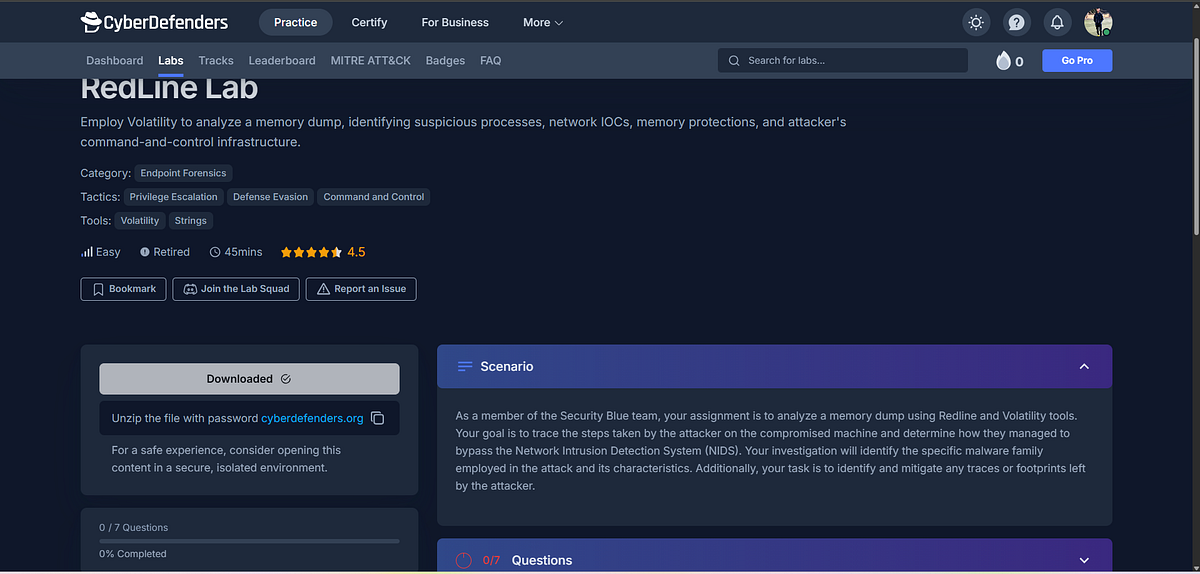
Task: Click the 4.5 rating value
Action: 356,252
